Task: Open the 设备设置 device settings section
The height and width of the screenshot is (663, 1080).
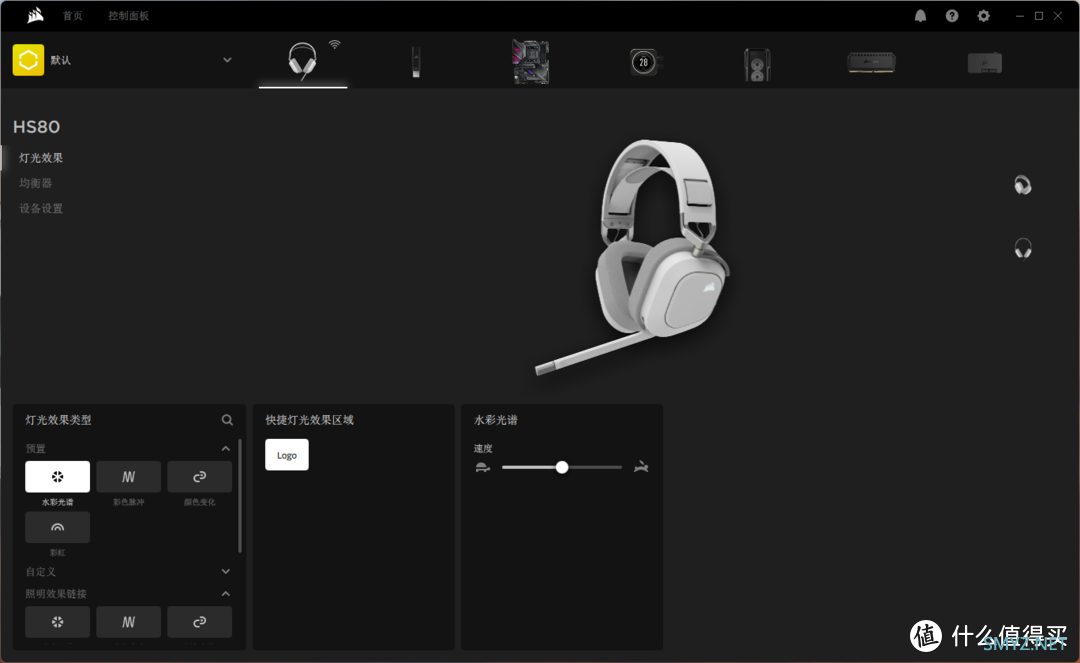Action: [x=41, y=209]
